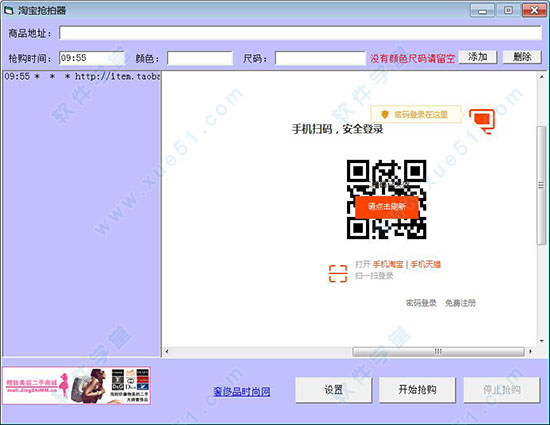Image resolution: width=550 pixels, height=425 pixels.
Task: Focus the 抢购时间 time field showing 09:55
Action: [92, 58]
